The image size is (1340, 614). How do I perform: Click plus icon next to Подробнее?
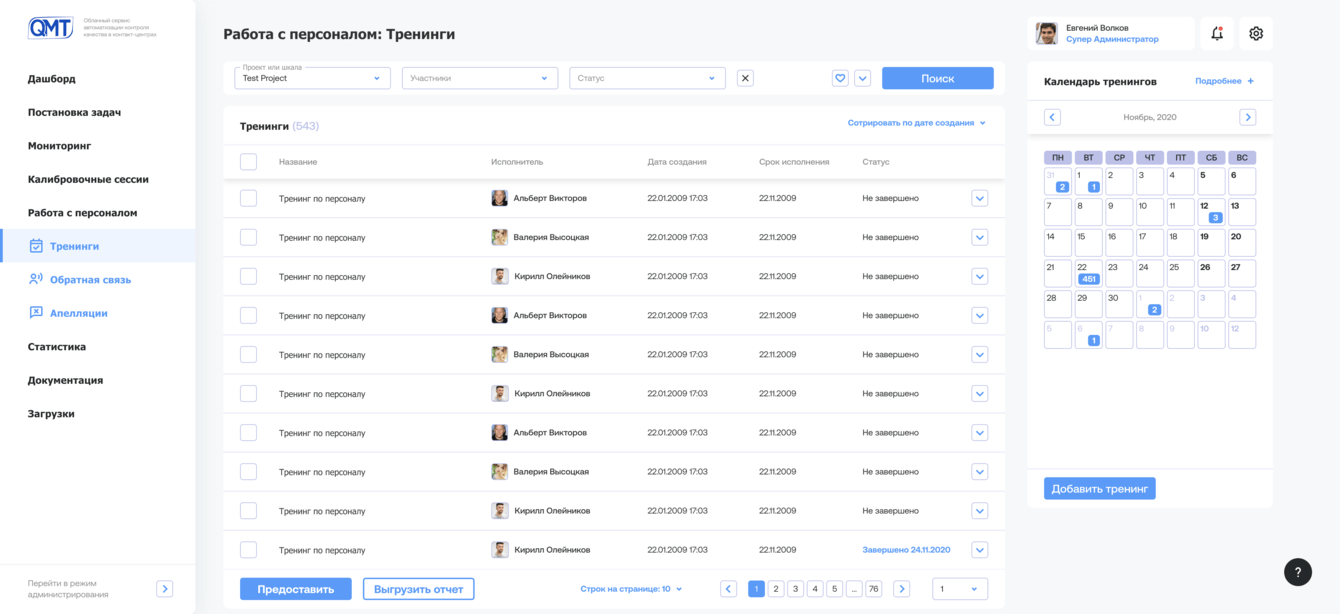pyautogui.click(x=1250, y=81)
